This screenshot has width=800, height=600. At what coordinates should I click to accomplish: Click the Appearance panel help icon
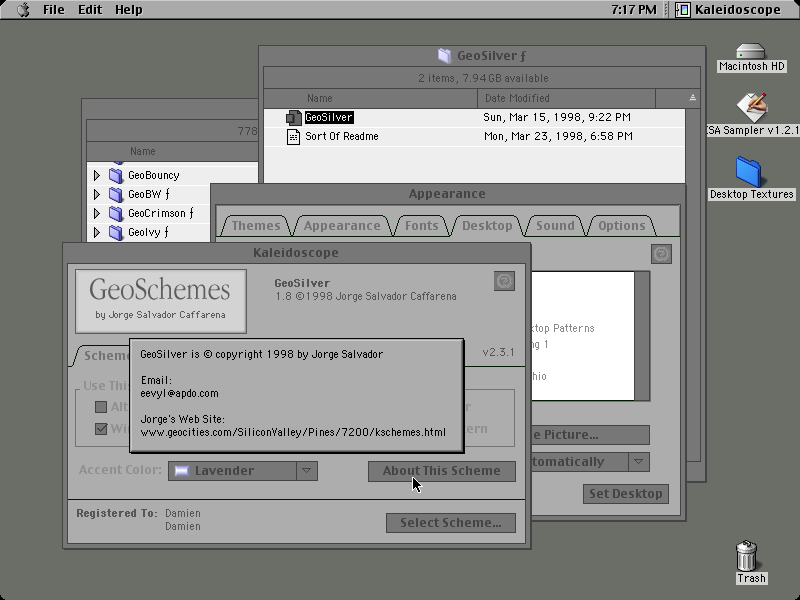[x=661, y=254]
